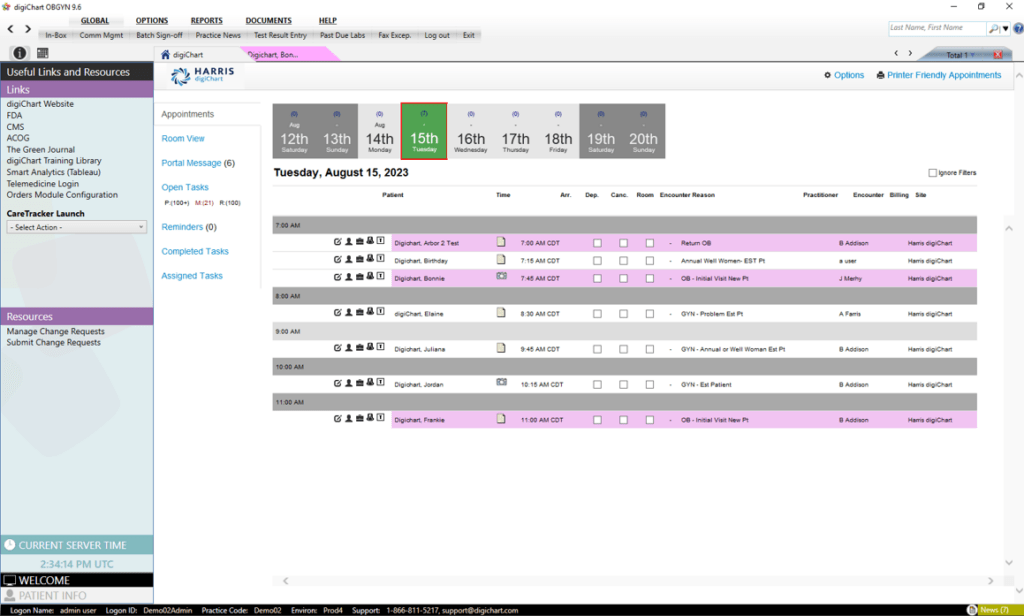This screenshot has height=616, width=1024.
Task: Open the calculator-style grid icon beside info
Action: 42,53
